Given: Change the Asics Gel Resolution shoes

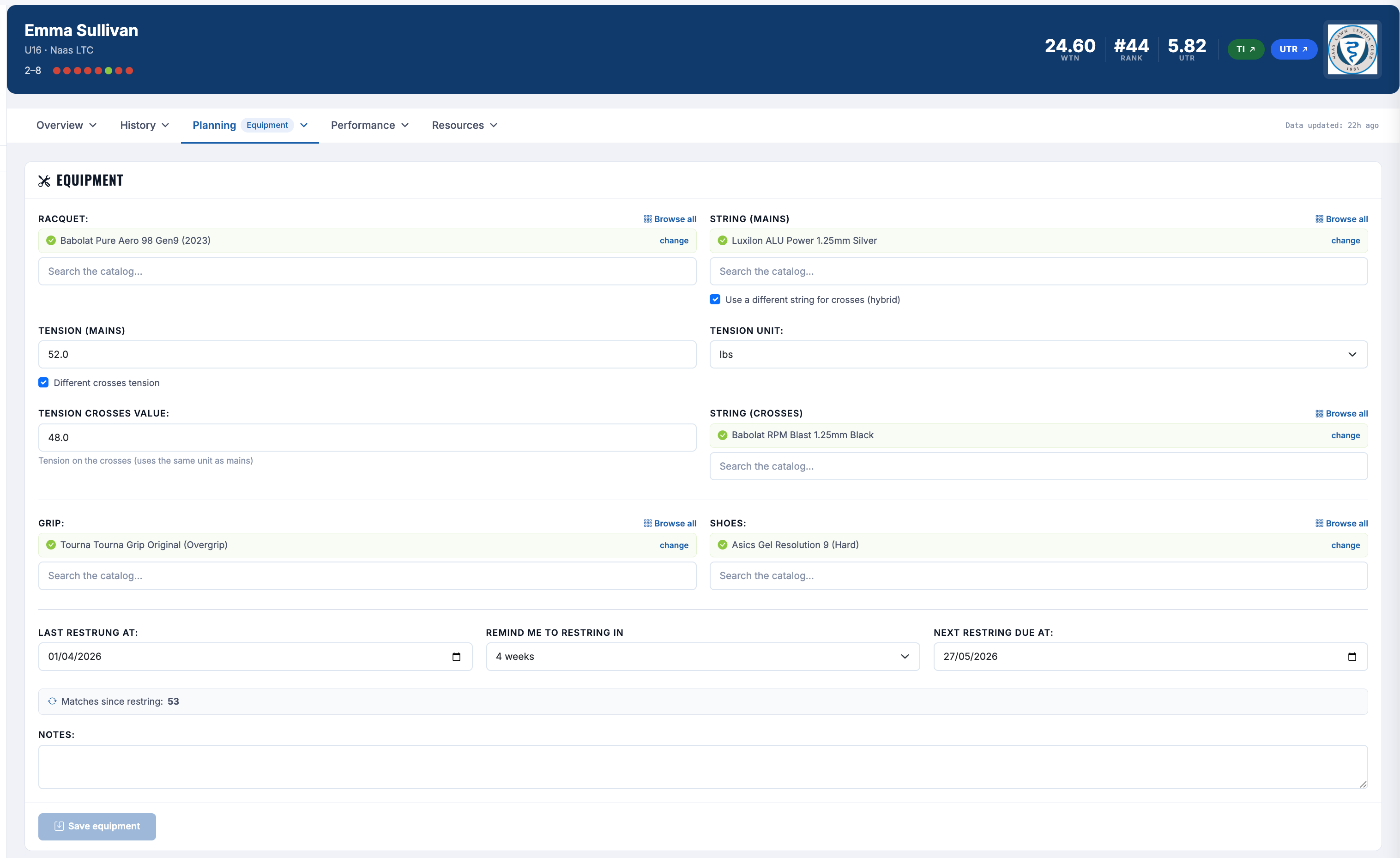Looking at the screenshot, I should click(1346, 545).
